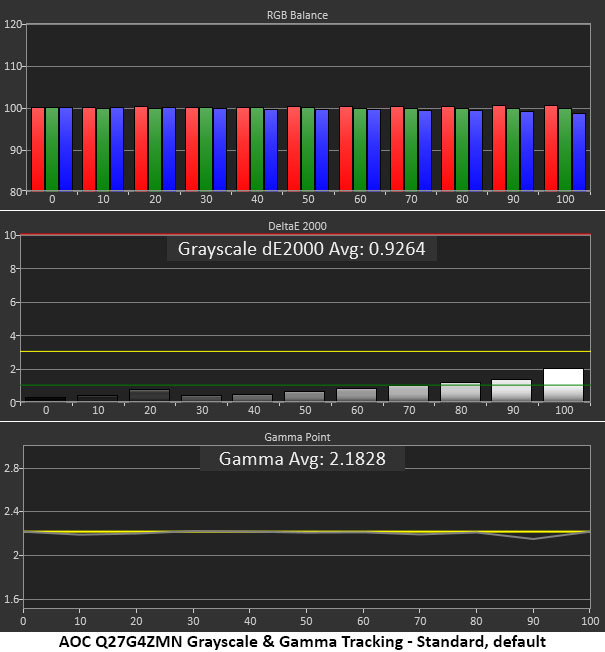Click the DeltaE bar at level 70
Image resolution: width=605 pixels, height=652 pixels.
pyautogui.click(x=408, y=394)
